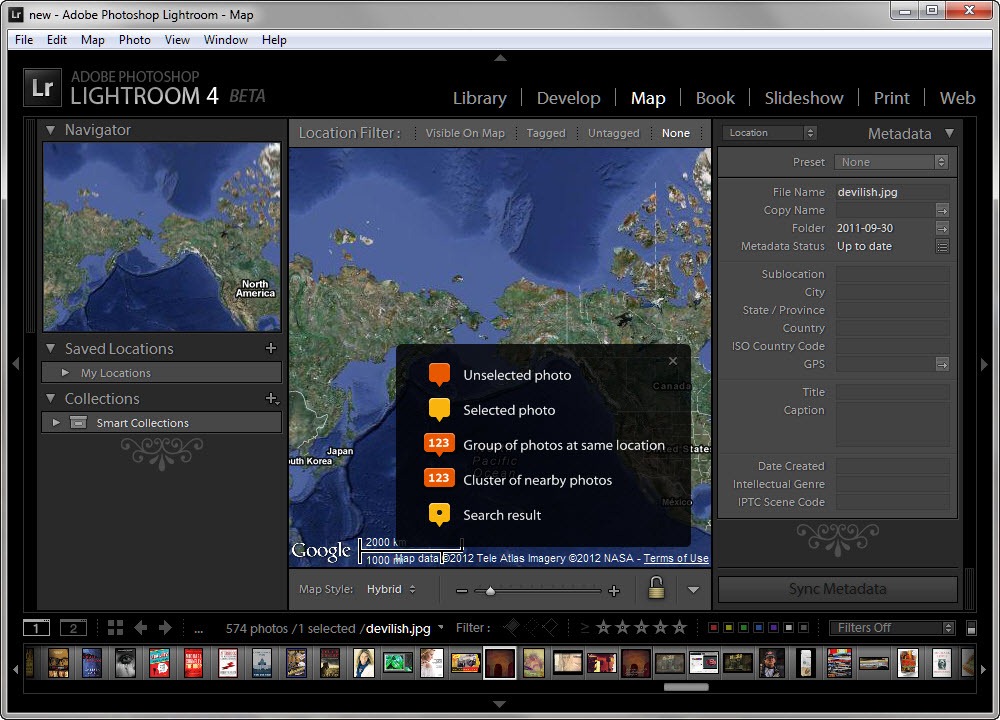Hide the left panel with edge arrow
This screenshot has width=1000, height=720.
[16, 364]
